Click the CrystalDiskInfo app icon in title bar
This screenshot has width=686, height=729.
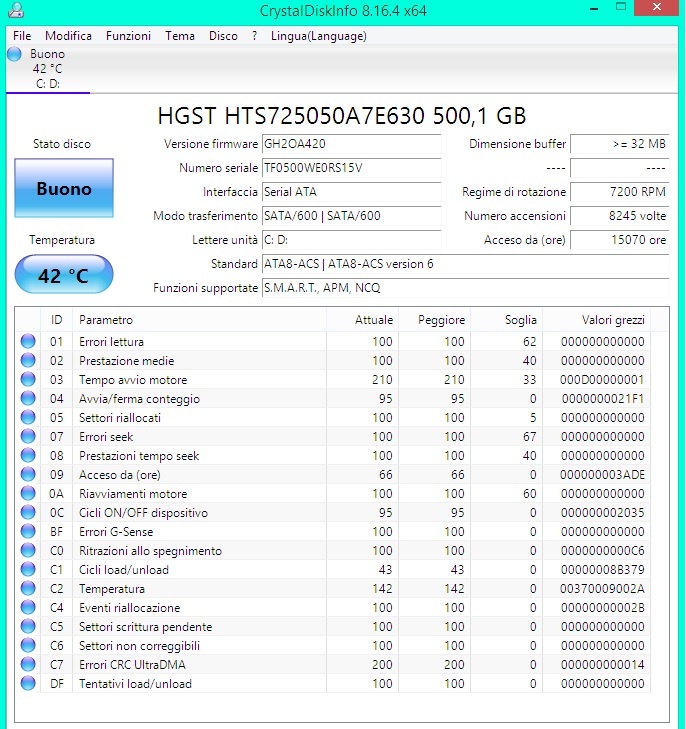pos(16,10)
